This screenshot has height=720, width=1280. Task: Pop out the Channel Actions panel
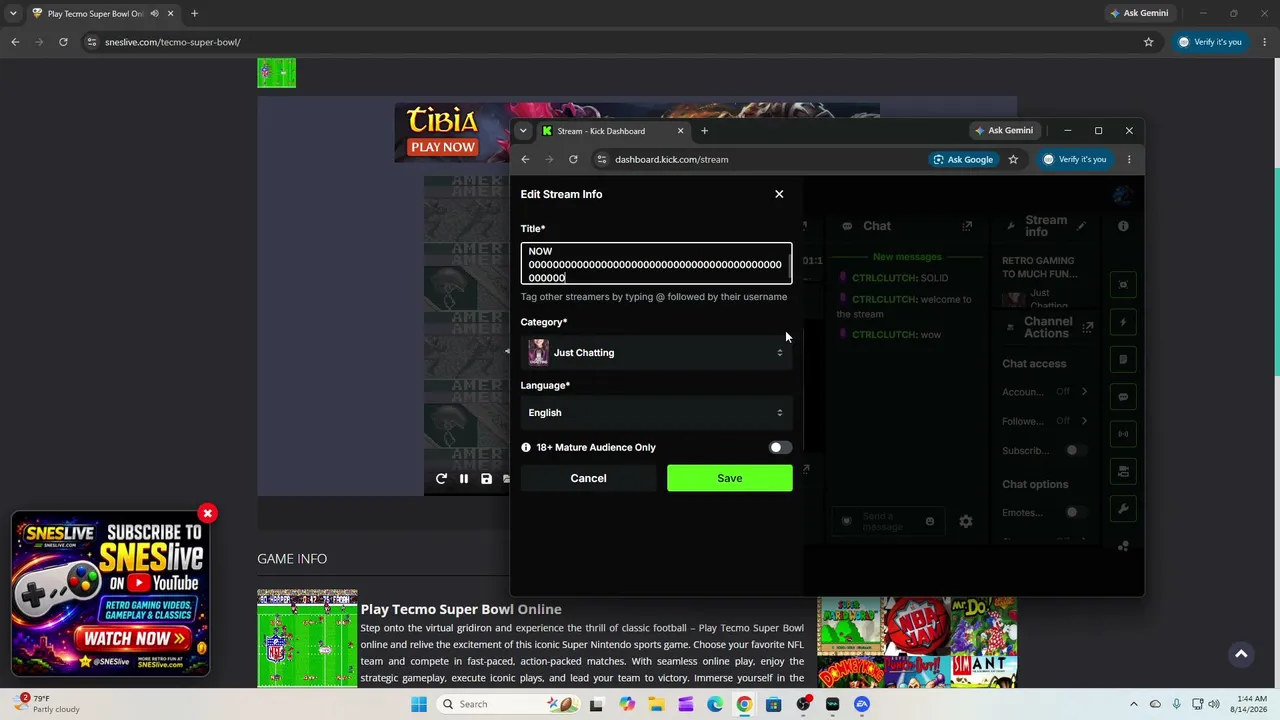[1088, 327]
